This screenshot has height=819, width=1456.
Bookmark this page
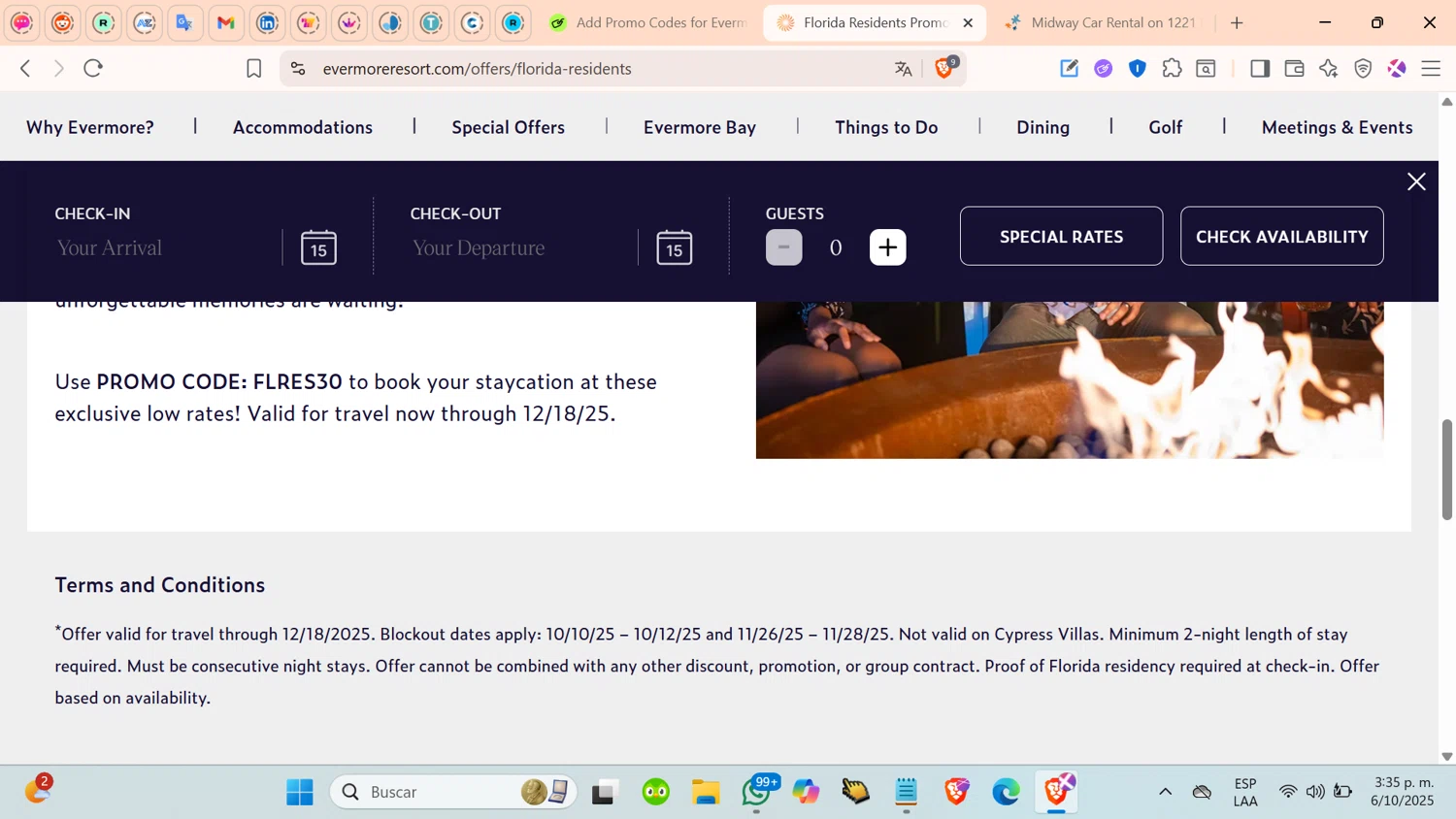253,68
